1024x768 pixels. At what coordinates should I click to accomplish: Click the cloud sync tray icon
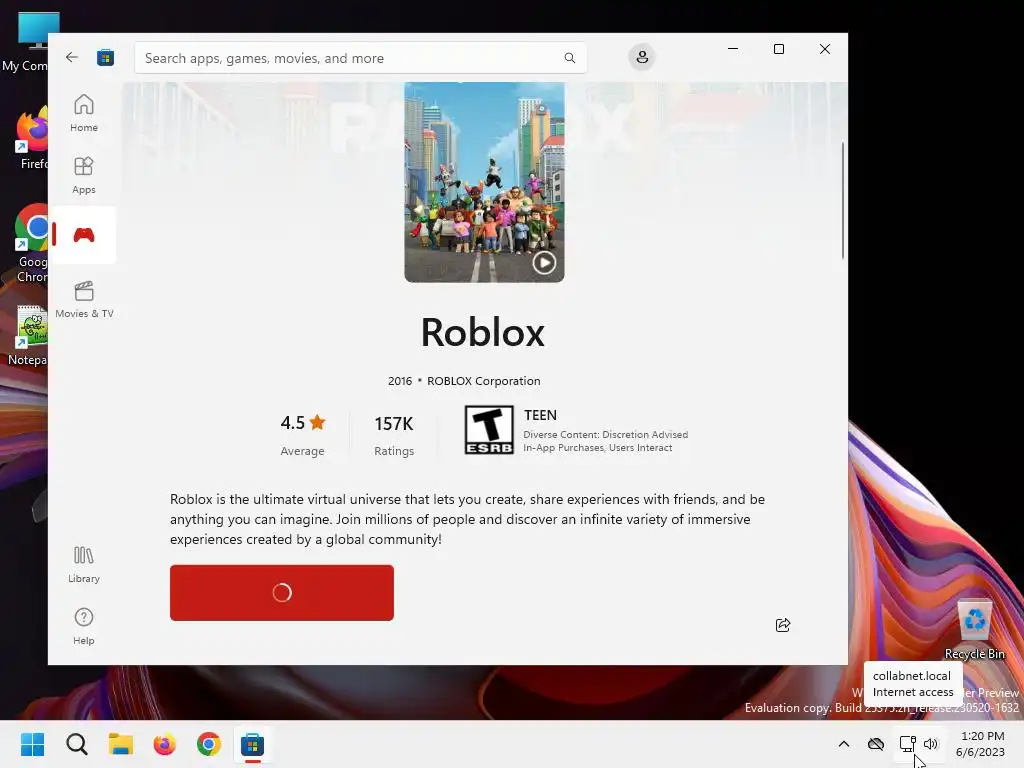click(876, 744)
